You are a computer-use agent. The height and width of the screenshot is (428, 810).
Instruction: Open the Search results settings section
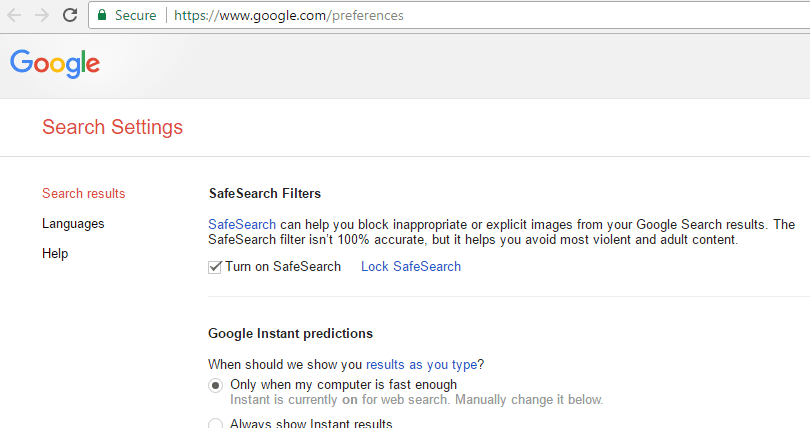pos(84,194)
